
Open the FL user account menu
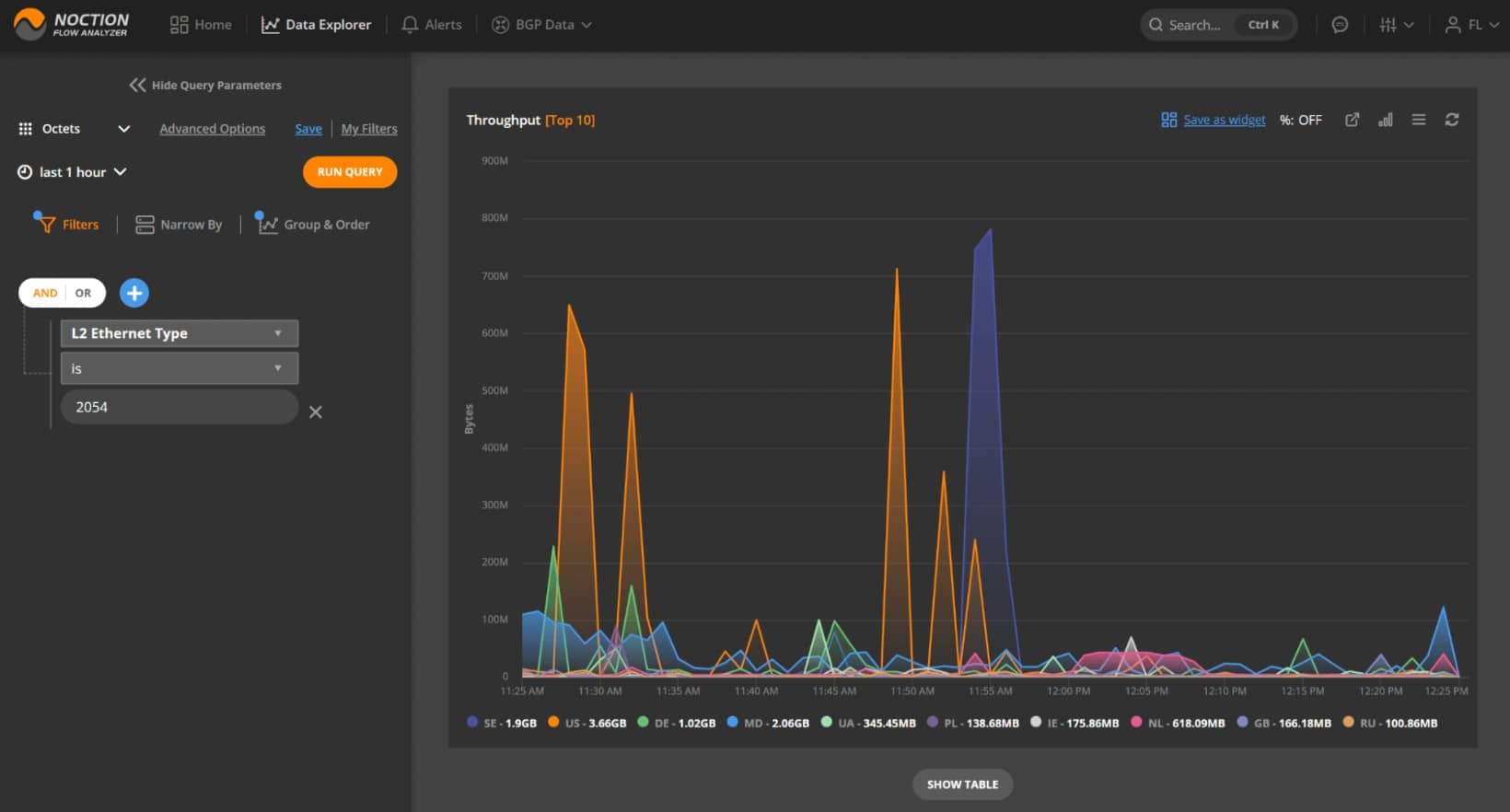tap(1471, 25)
